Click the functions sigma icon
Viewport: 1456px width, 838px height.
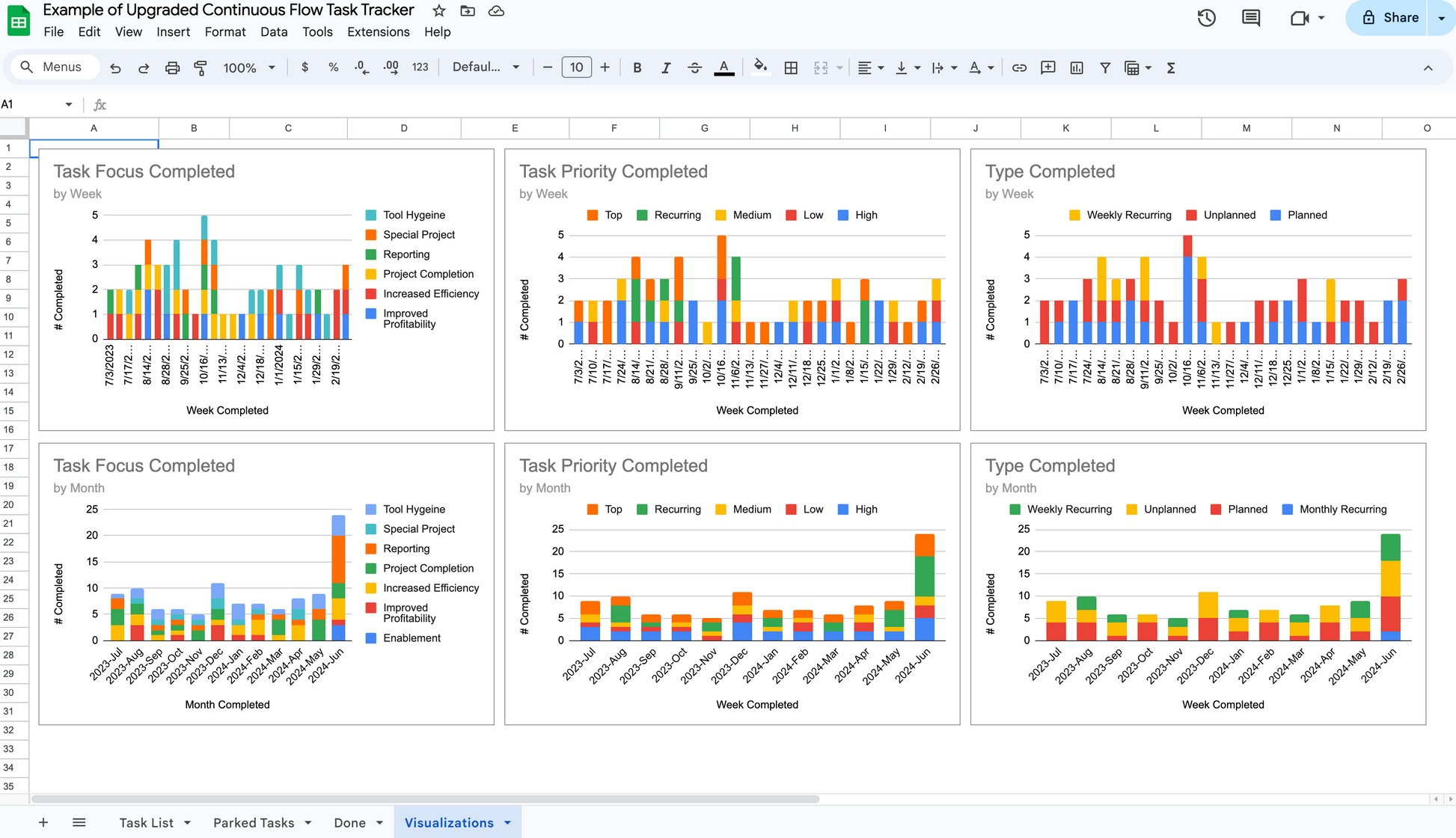coord(1171,68)
